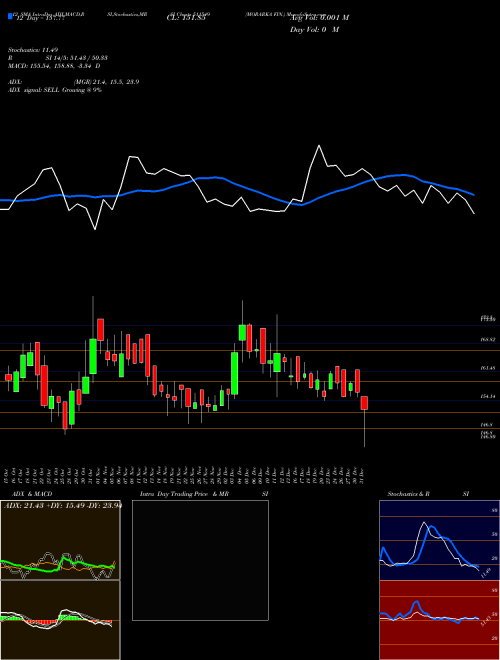Click the ADX: 21.43 +DY: 15.49 header
The height and width of the screenshot is (660, 500).
(62, 505)
